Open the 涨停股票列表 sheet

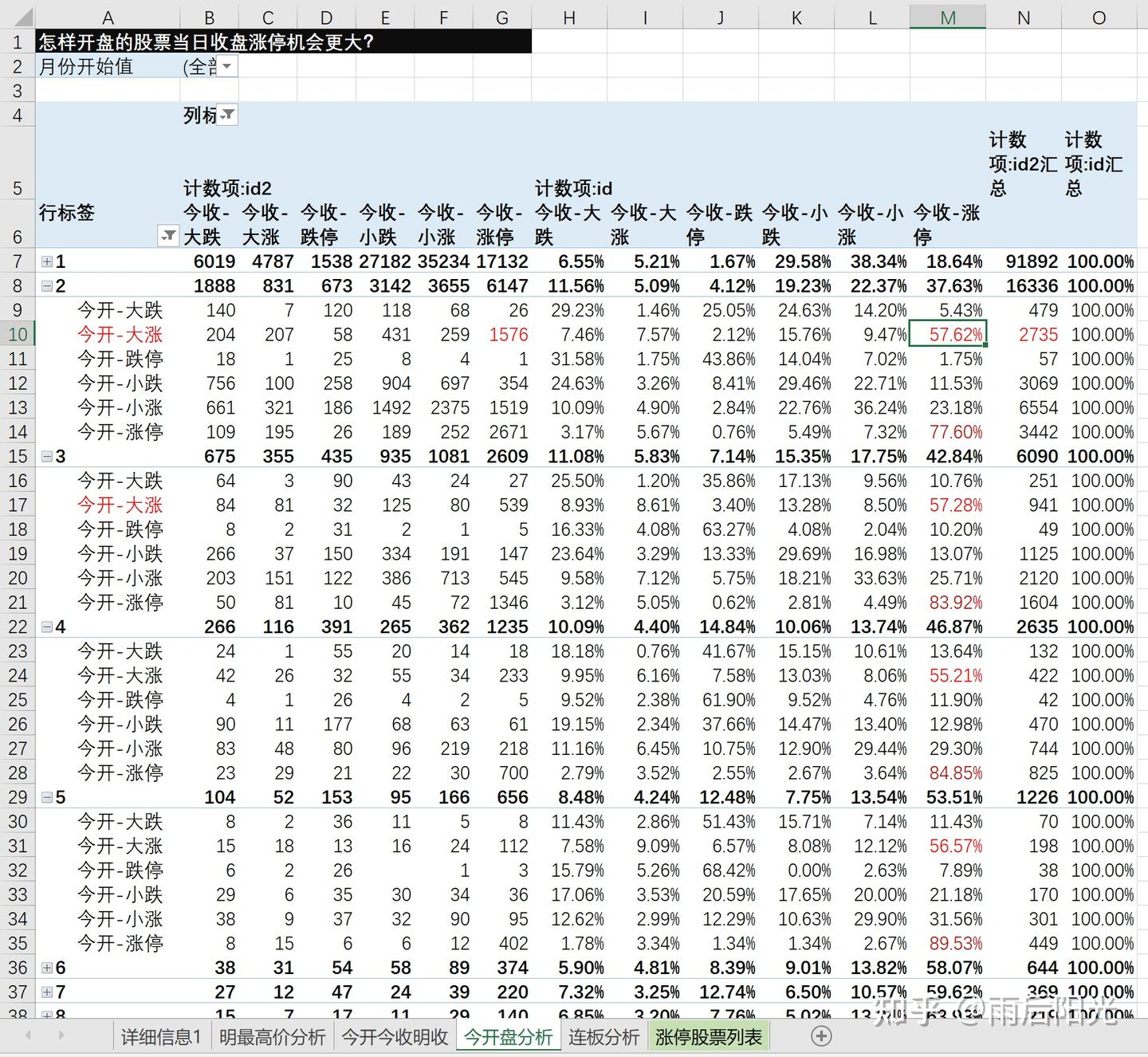(708, 1036)
